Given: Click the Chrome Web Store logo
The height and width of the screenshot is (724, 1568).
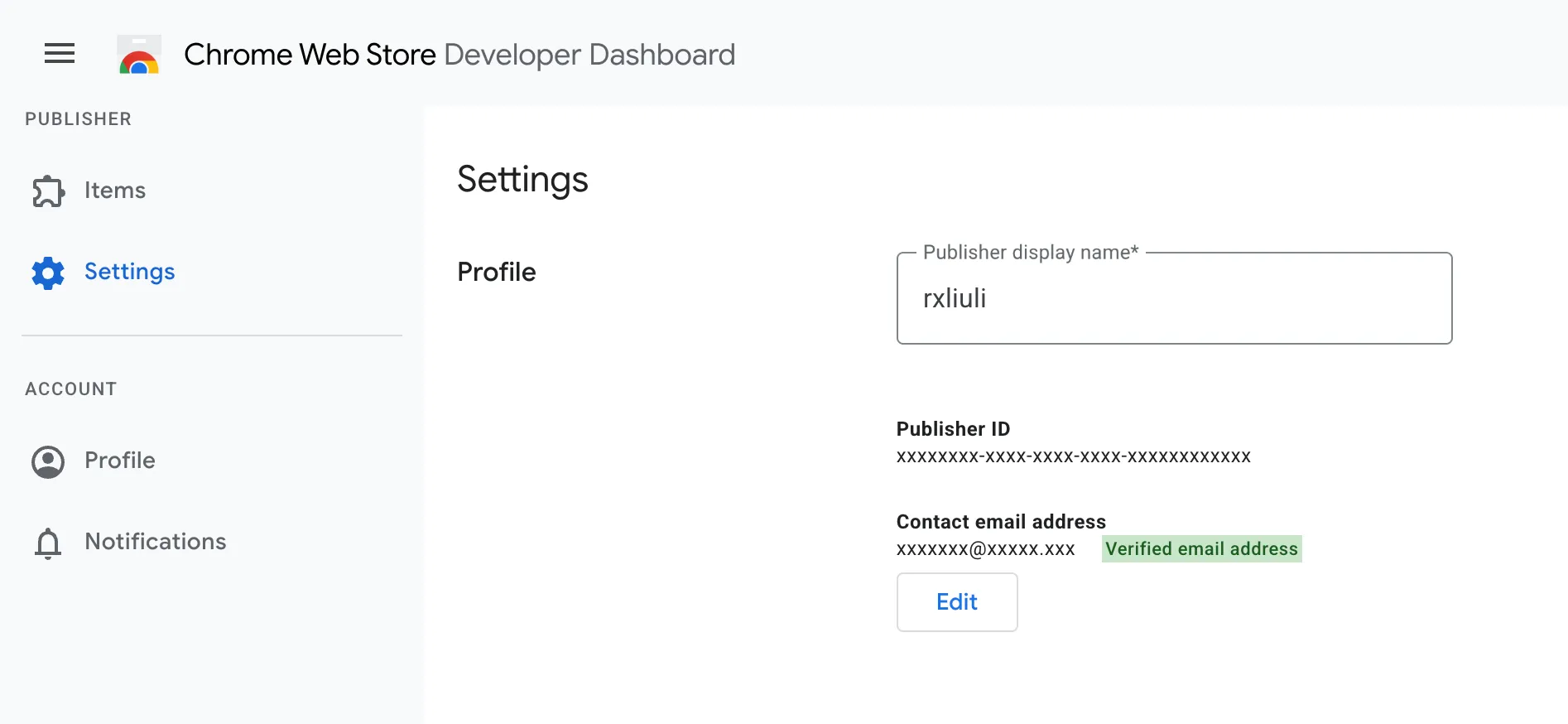Looking at the screenshot, I should pos(139,55).
